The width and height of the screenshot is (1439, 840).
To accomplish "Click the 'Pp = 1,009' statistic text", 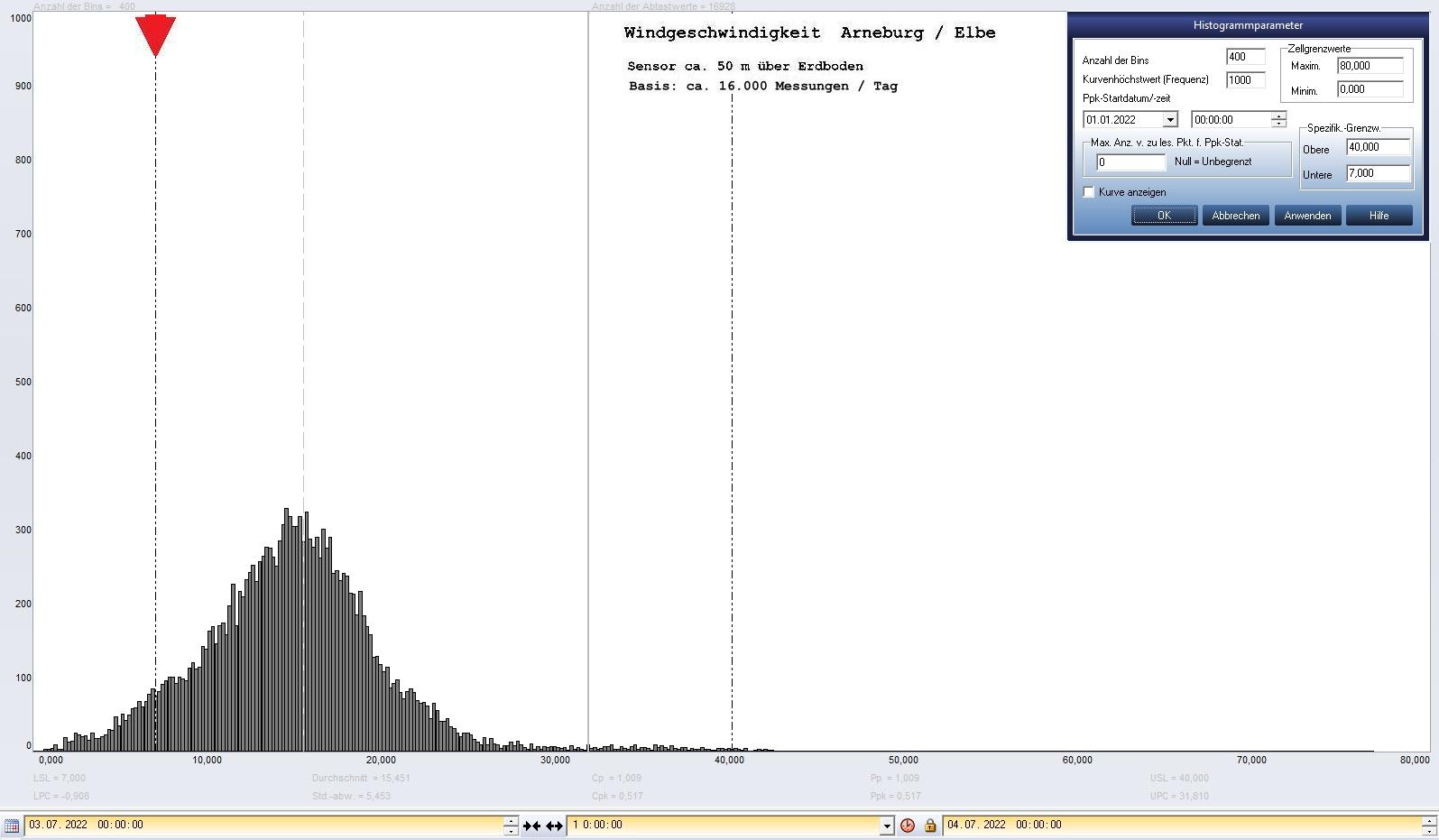I will coord(895,778).
